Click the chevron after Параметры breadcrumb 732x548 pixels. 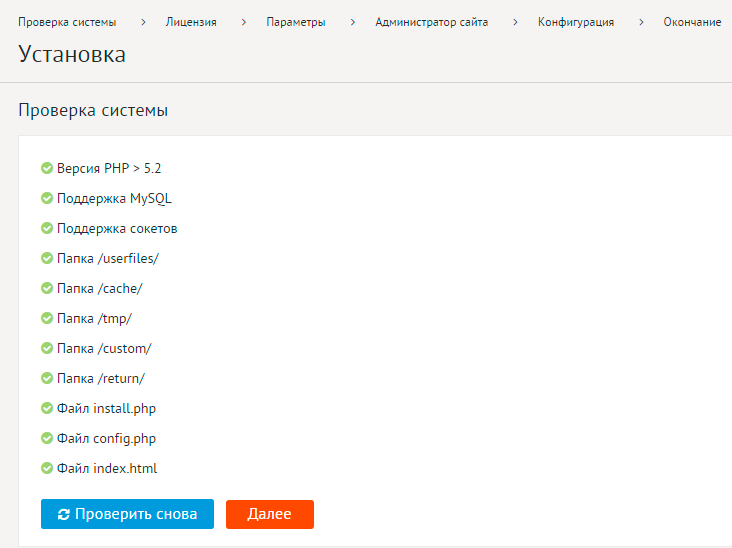353,22
